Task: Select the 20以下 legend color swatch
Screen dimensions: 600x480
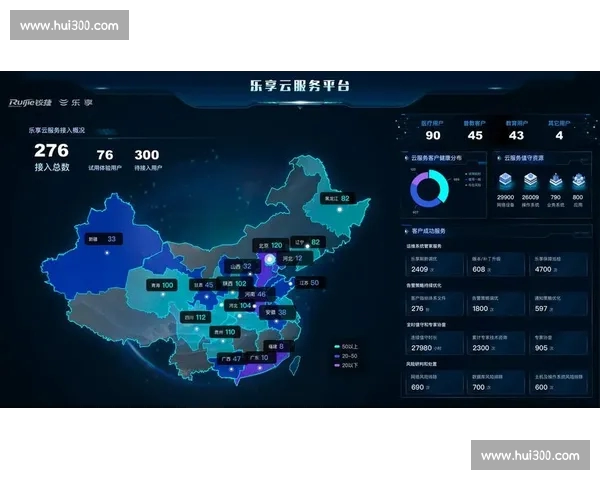Action: pos(337,366)
